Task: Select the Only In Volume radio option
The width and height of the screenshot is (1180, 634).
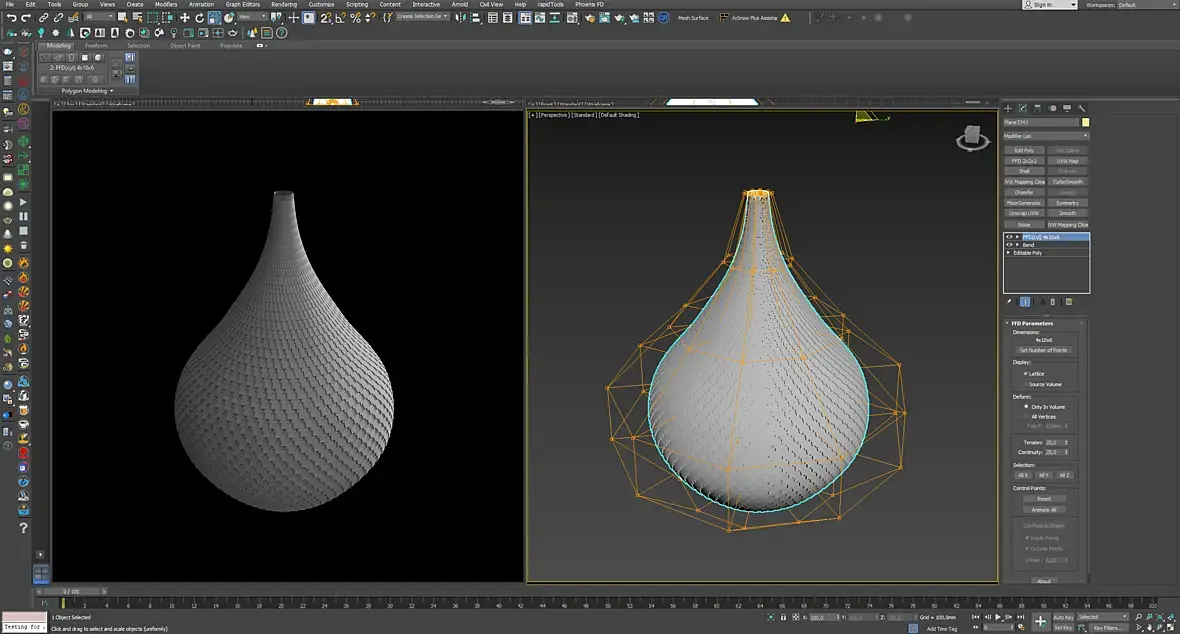Action: pyautogui.click(x=1026, y=407)
